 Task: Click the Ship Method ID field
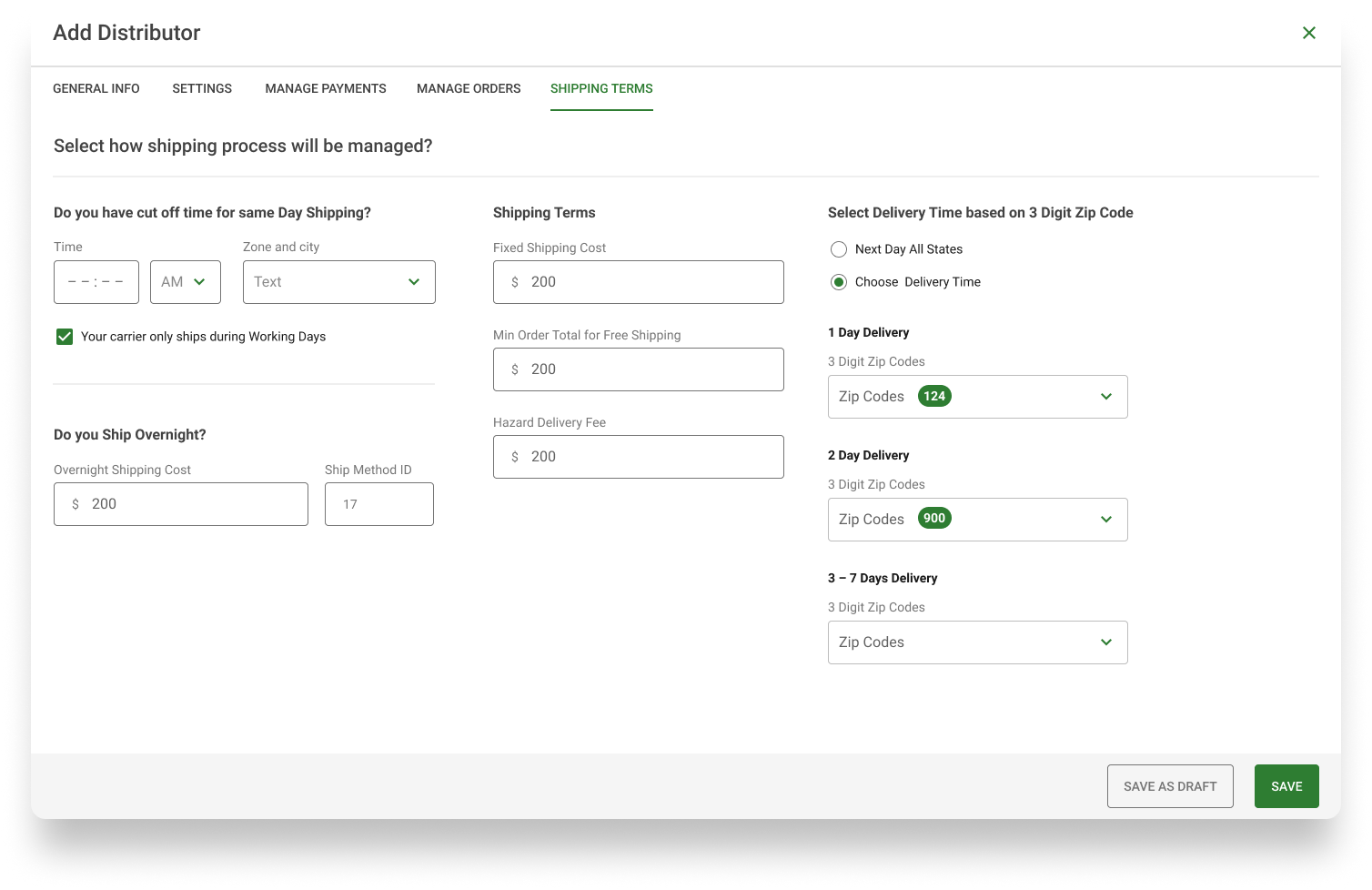coord(379,504)
